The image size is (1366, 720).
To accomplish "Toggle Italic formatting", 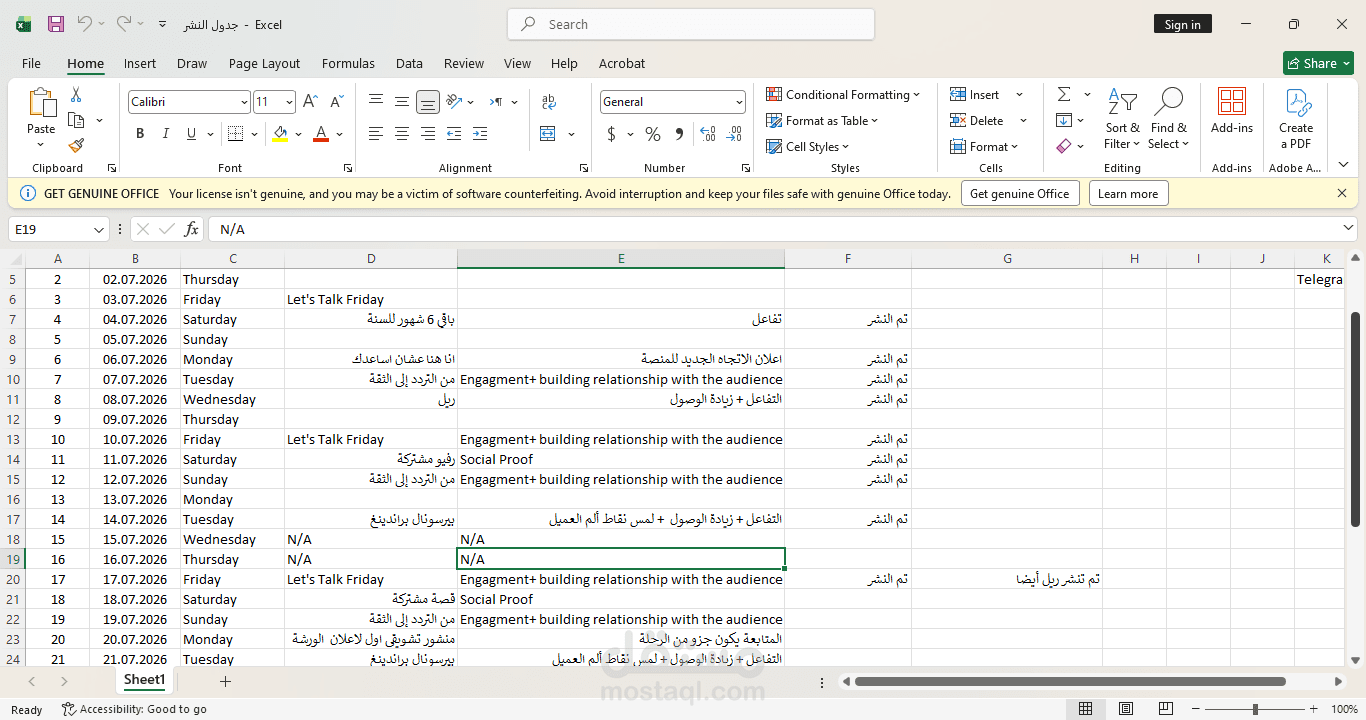I will tap(166, 134).
